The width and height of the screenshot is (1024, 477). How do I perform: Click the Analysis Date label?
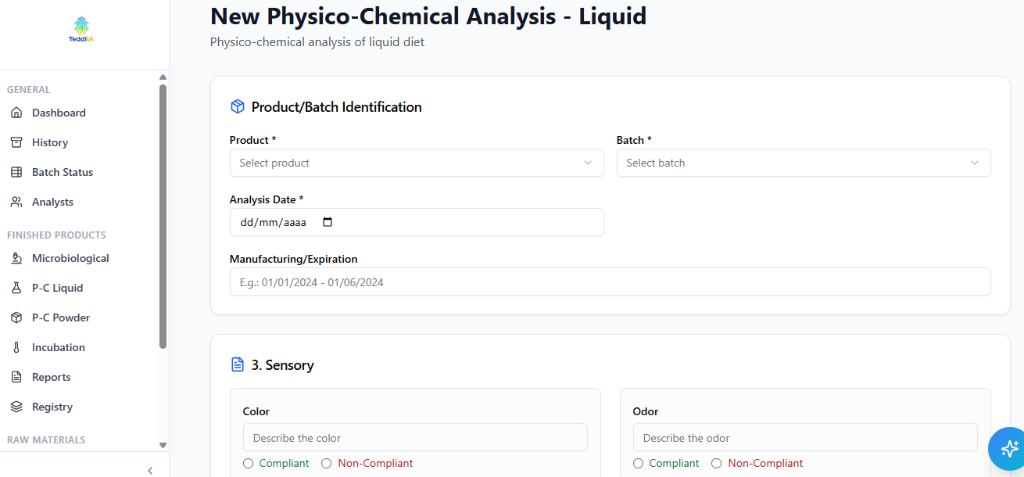pyautogui.click(x=266, y=199)
